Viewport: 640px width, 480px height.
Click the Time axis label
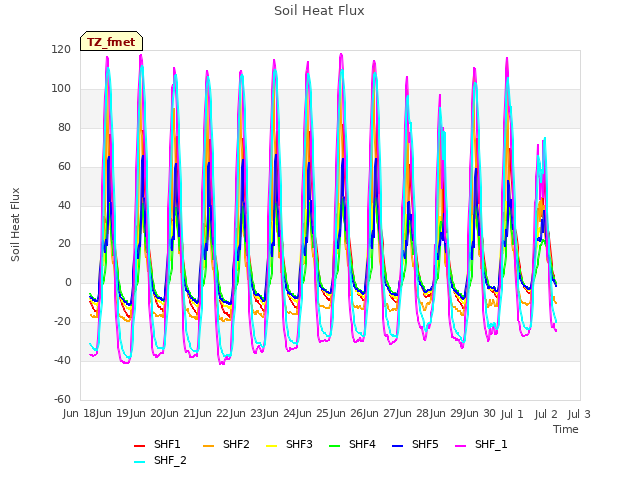coord(566,429)
